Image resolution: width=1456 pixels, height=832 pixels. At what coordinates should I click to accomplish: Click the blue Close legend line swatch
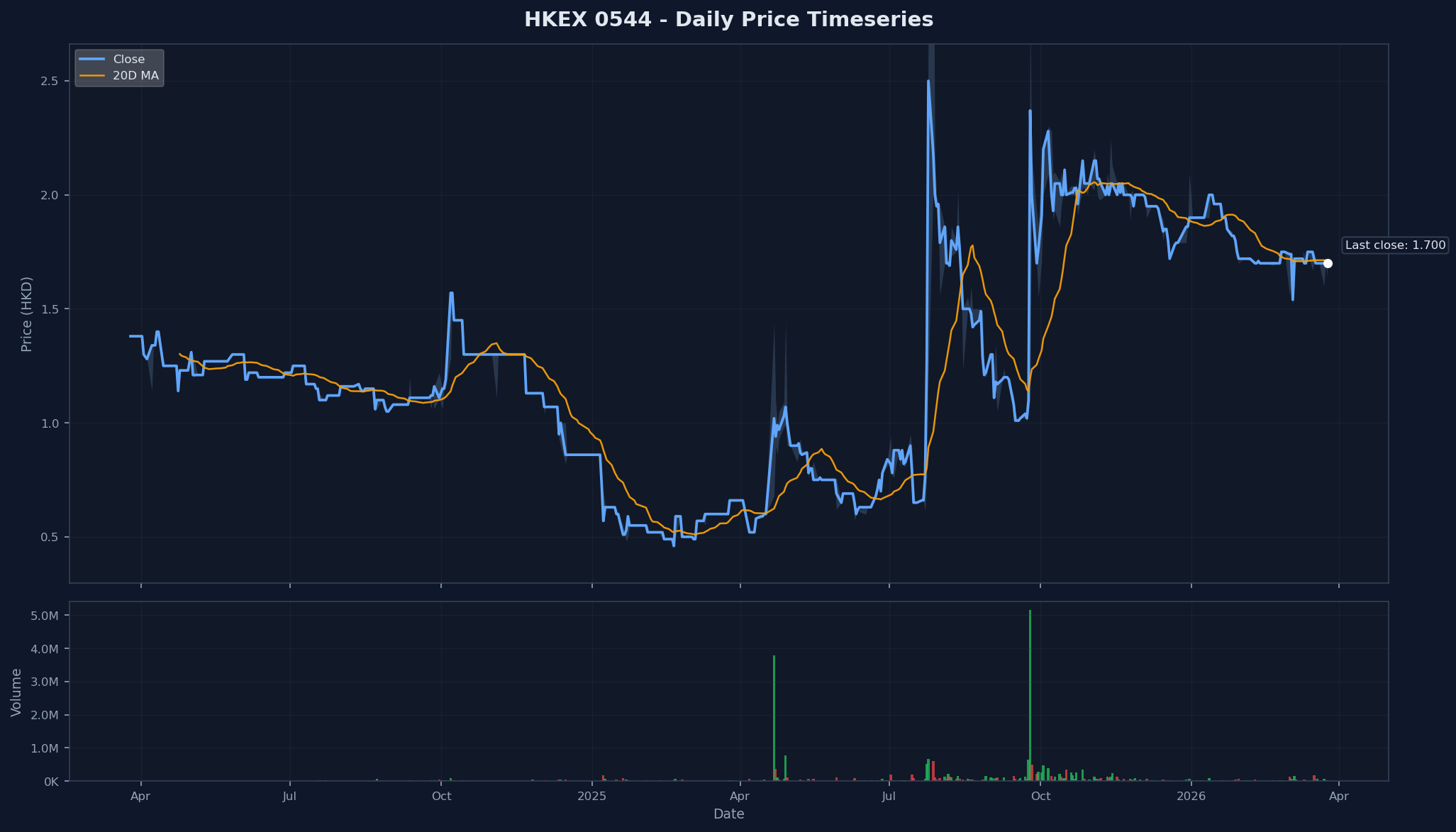coord(92,60)
